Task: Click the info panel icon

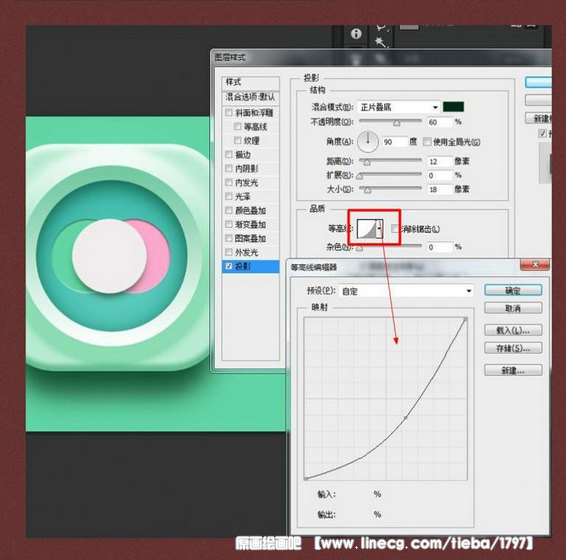Action: 356,34
